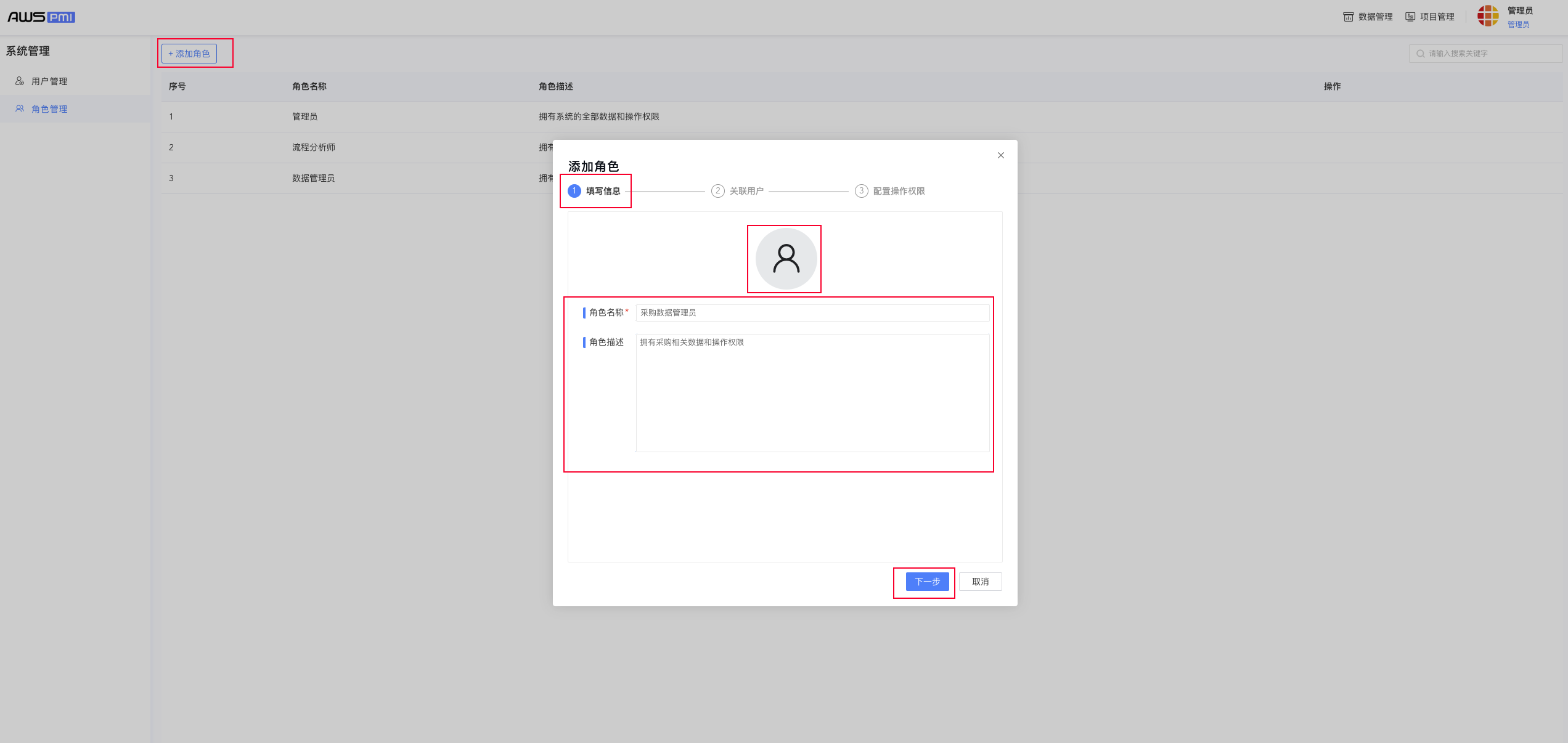Click the 项目管理 monitor icon
Viewport: 1568px width, 743px height.
(x=1410, y=17)
